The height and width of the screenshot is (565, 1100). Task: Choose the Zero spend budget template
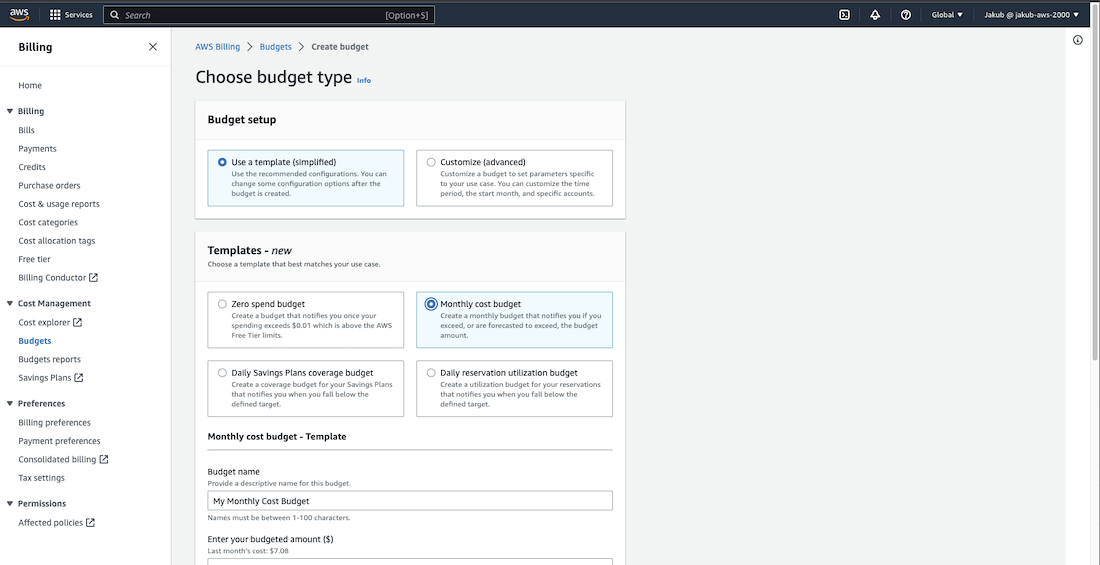click(x=305, y=320)
